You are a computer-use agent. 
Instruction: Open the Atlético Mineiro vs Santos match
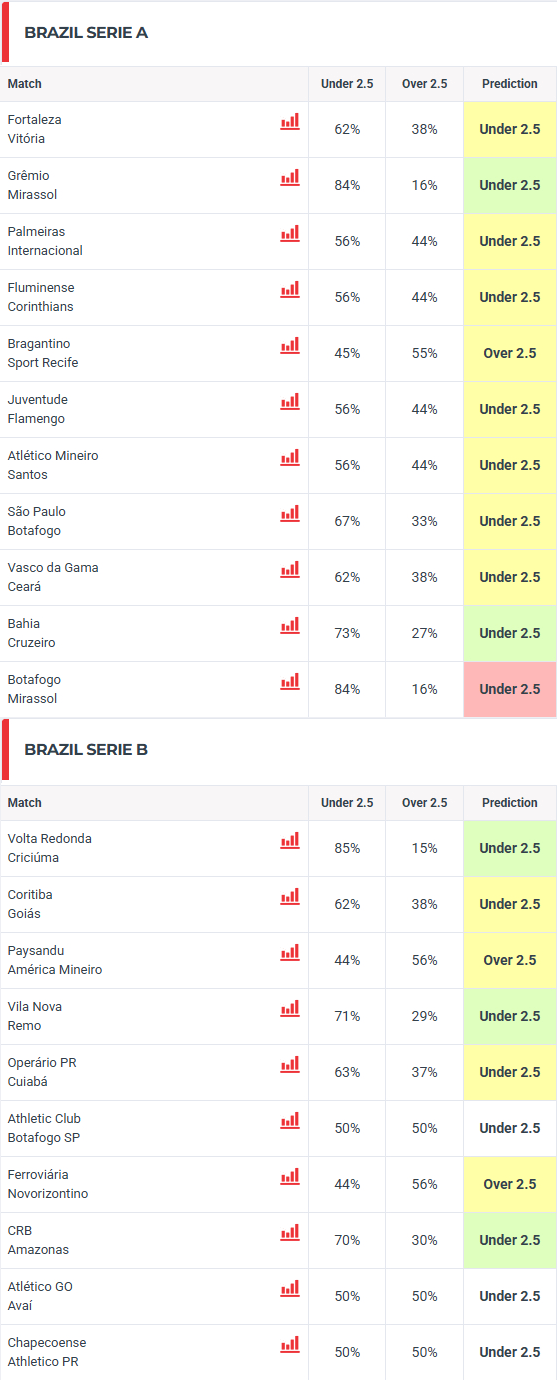click(53, 465)
